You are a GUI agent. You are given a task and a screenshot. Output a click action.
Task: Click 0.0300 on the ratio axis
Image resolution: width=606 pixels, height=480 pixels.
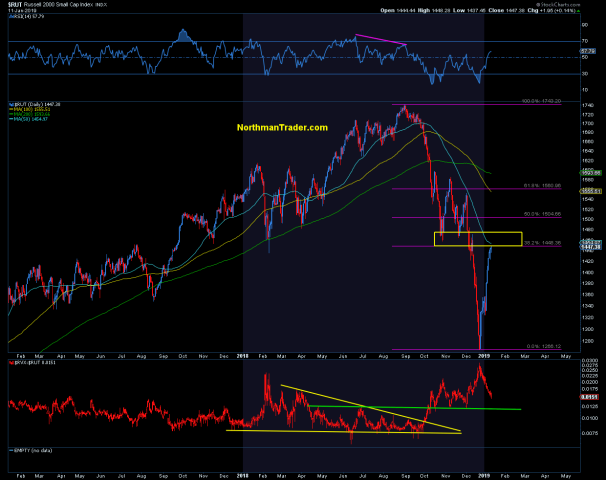point(589,361)
